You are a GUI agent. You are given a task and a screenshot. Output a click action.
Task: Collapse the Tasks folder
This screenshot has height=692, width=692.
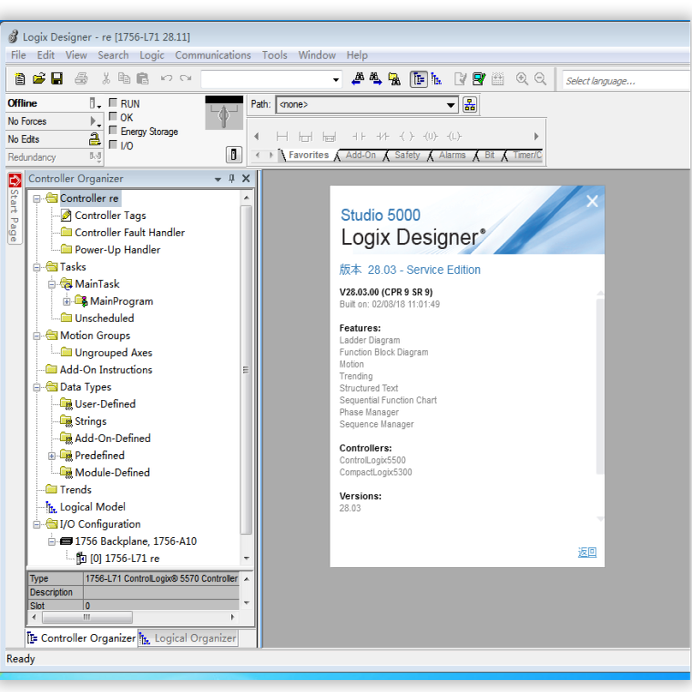37,267
